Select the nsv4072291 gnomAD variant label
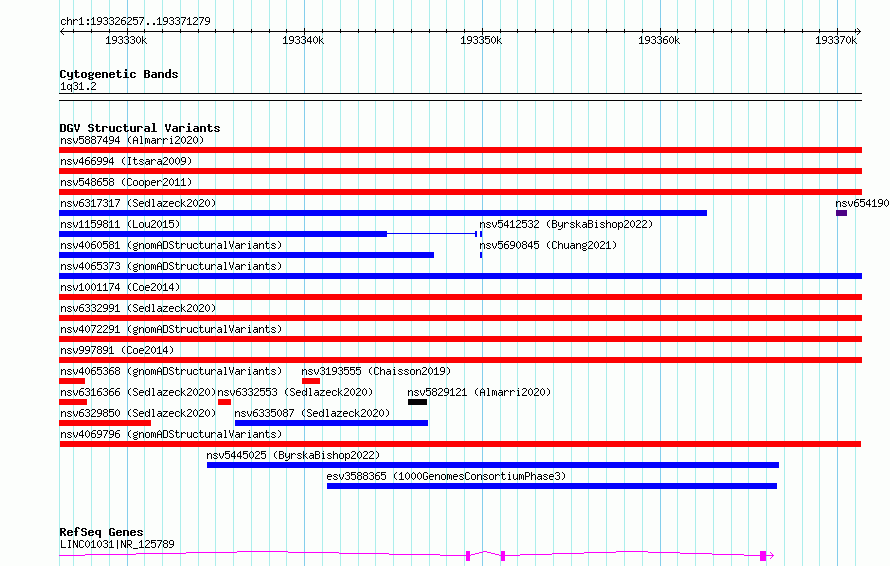The height and width of the screenshot is (566, 890). click(171, 329)
